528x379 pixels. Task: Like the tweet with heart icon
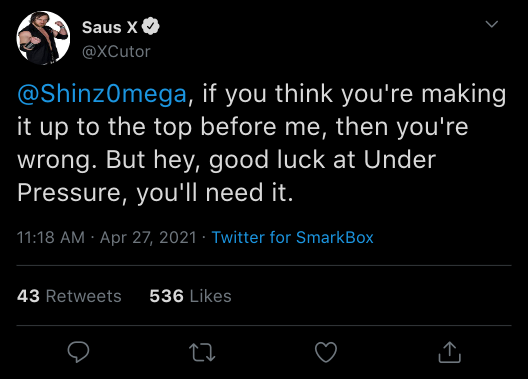tap(326, 352)
